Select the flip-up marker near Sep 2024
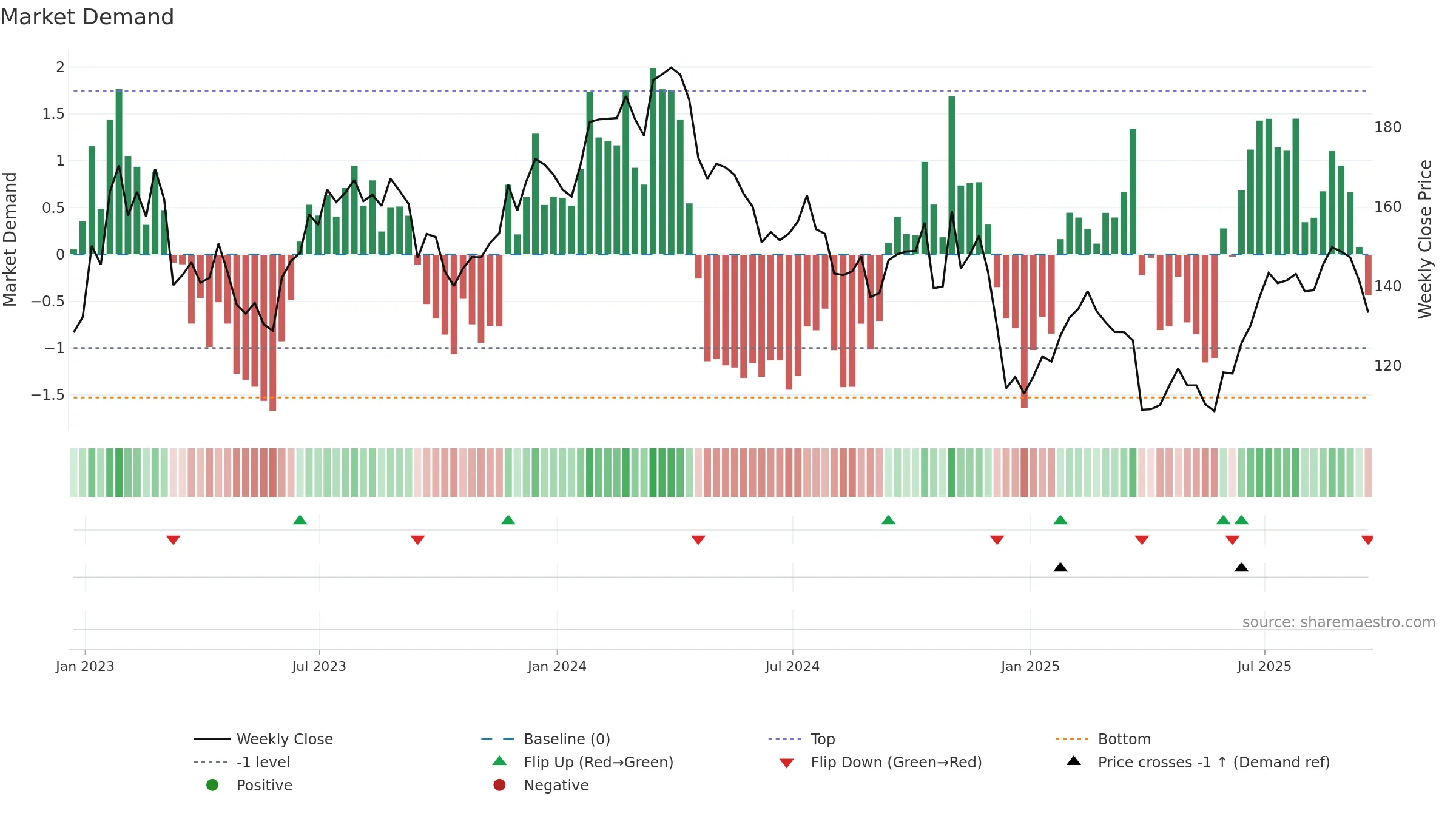Screen dimensions: 1456x819 pyautogui.click(x=888, y=520)
